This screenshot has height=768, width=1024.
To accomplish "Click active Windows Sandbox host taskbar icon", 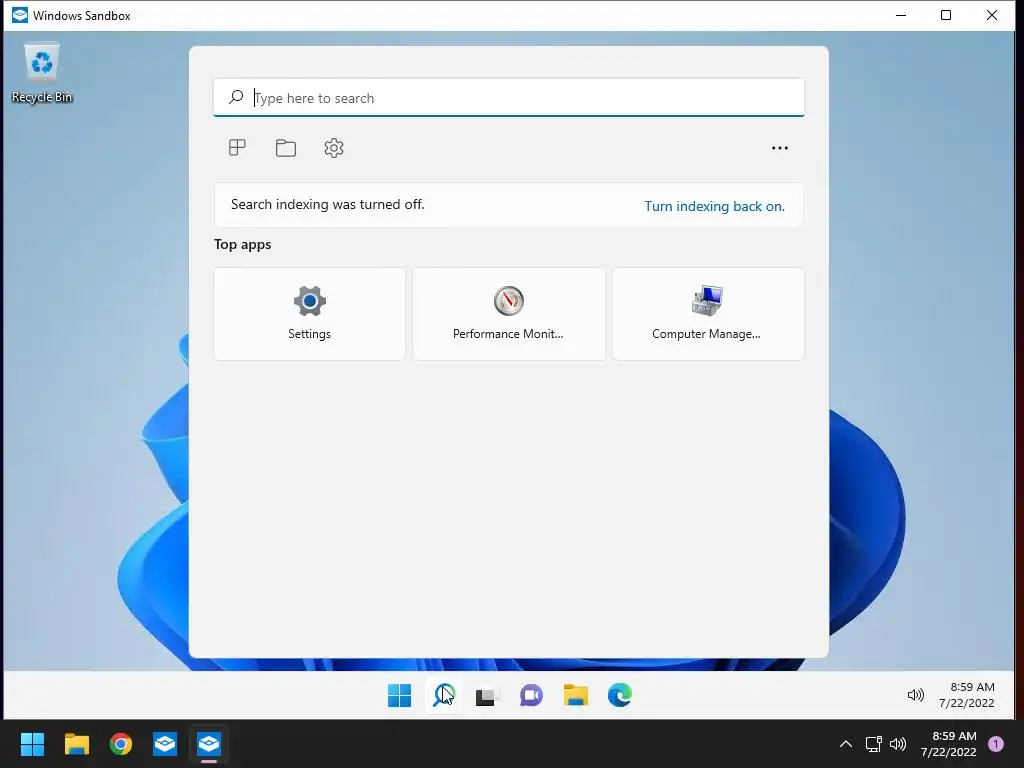I will point(209,744).
